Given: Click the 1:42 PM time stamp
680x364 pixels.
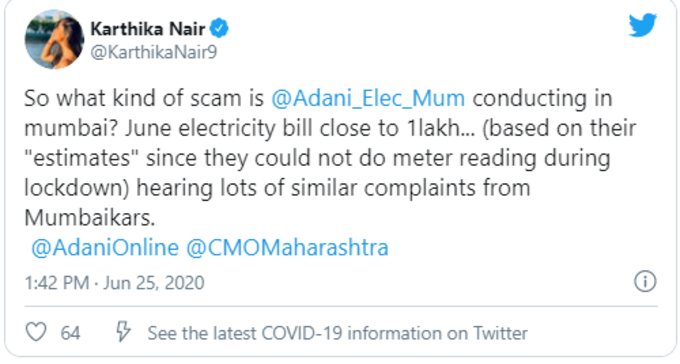Looking at the screenshot, I should coord(57,283).
